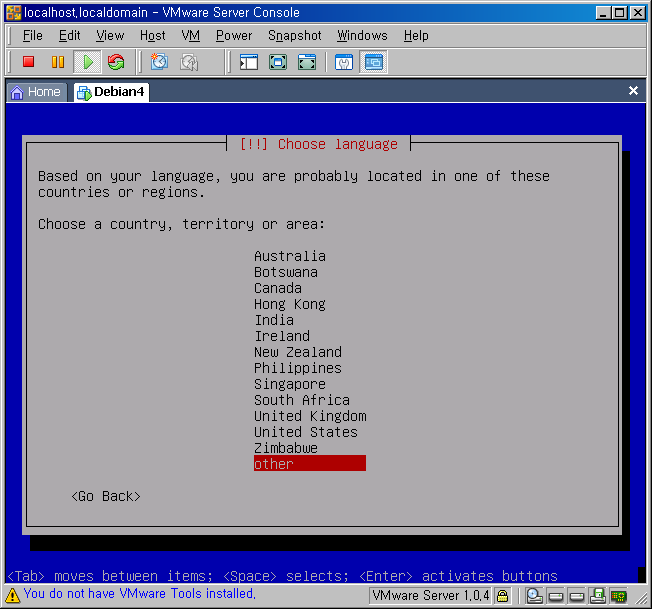The width and height of the screenshot is (652, 609).
Task: Switch to the Home tab
Action: pos(35,91)
